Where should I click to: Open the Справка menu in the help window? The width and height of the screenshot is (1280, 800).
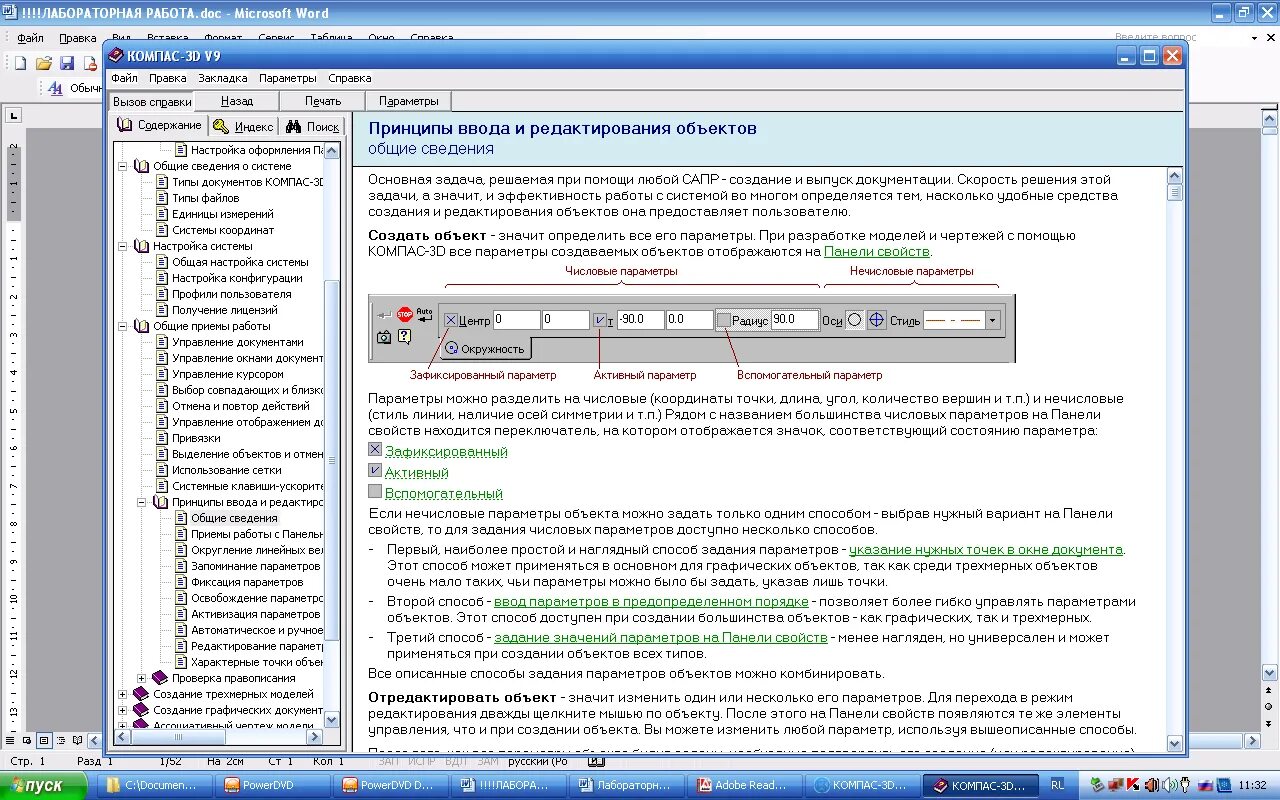(350, 78)
